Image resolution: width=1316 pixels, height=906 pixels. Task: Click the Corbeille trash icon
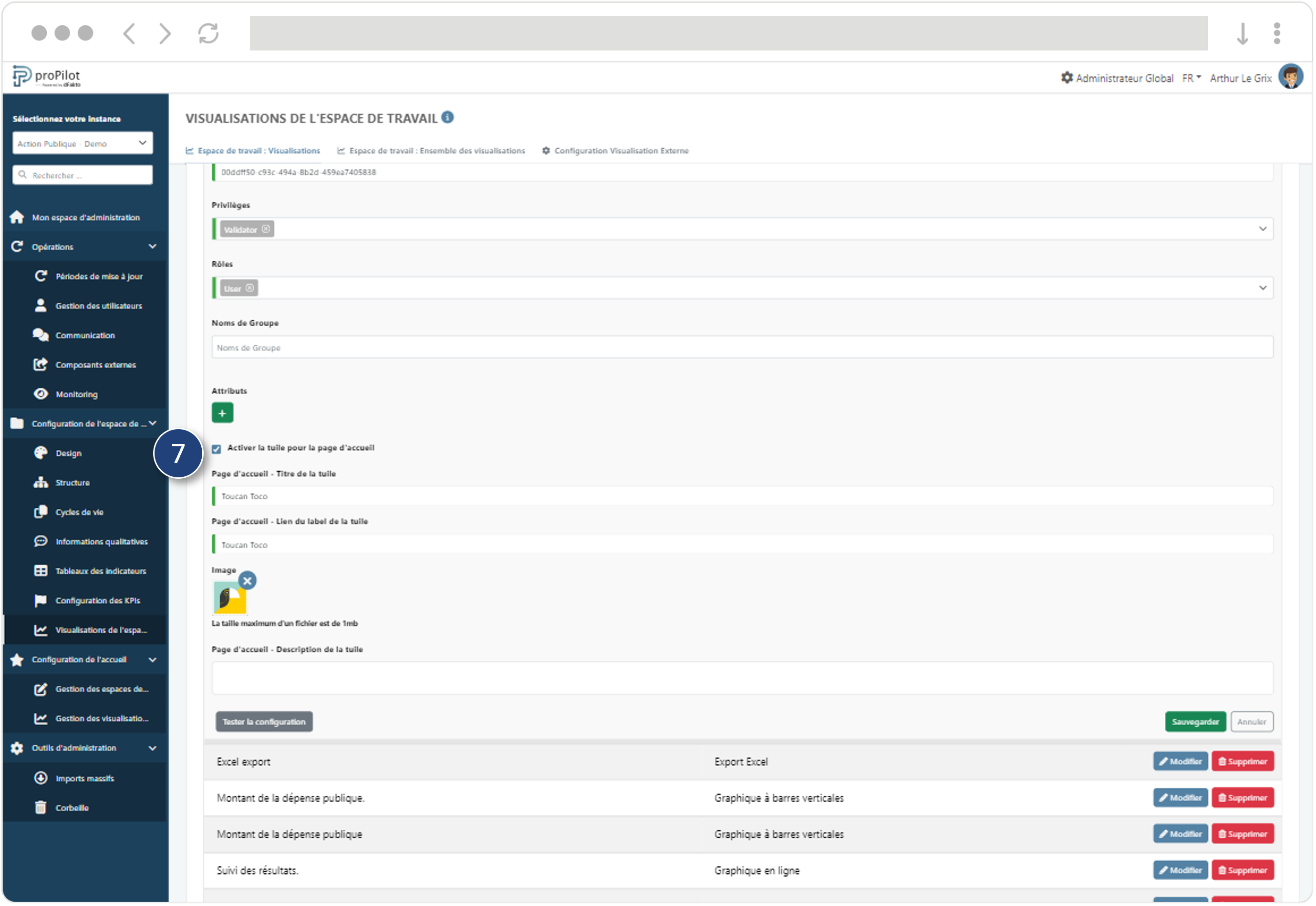(x=41, y=808)
